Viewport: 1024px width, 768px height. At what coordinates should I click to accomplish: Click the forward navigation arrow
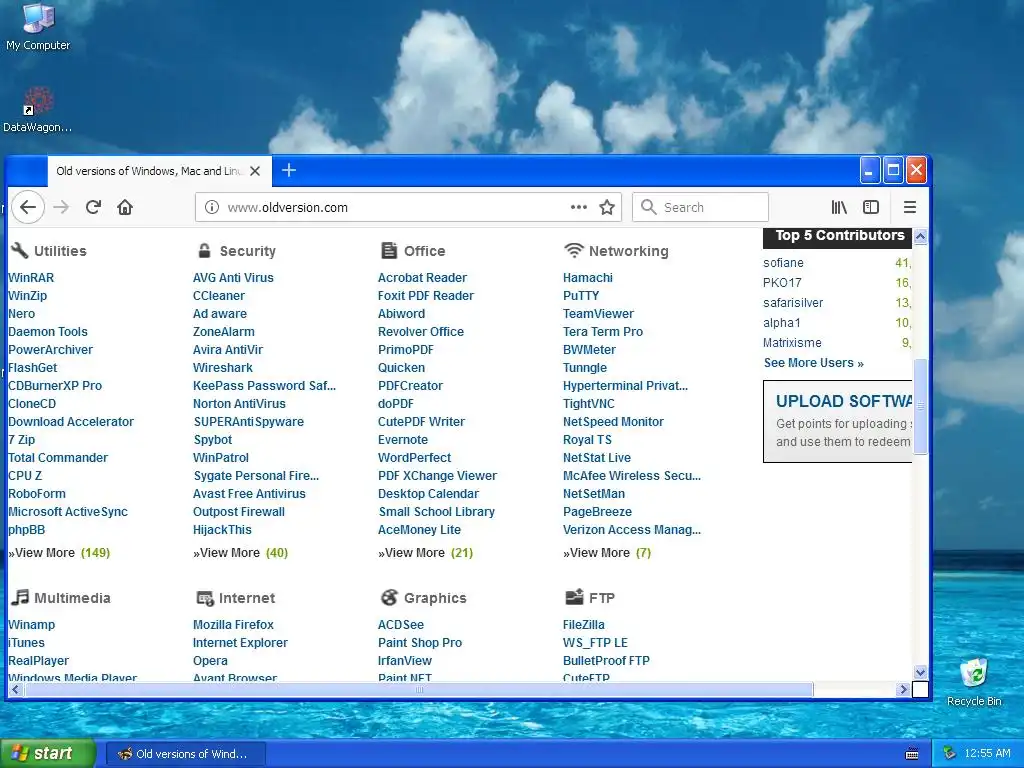point(61,207)
